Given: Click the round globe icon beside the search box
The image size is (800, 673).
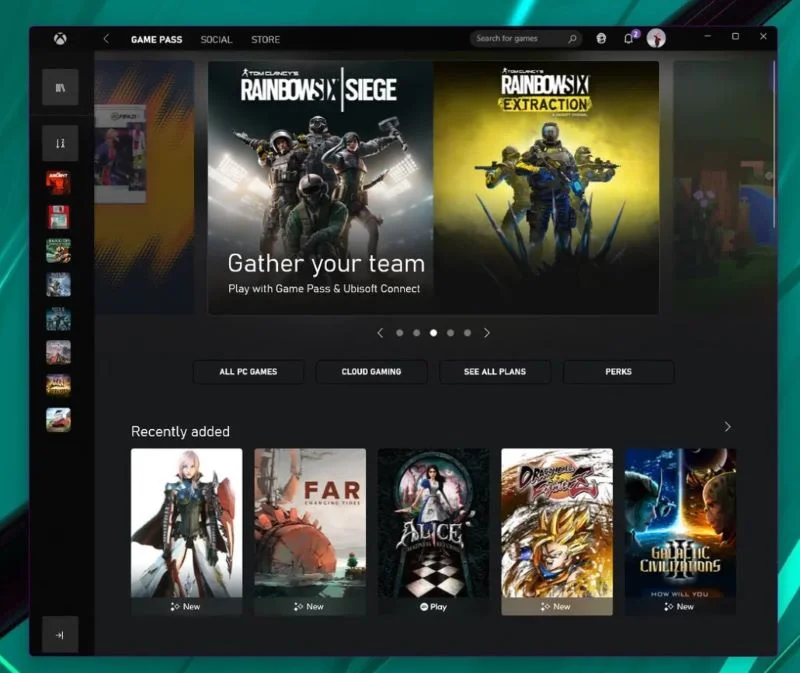Looking at the screenshot, I should coord(602,38).
